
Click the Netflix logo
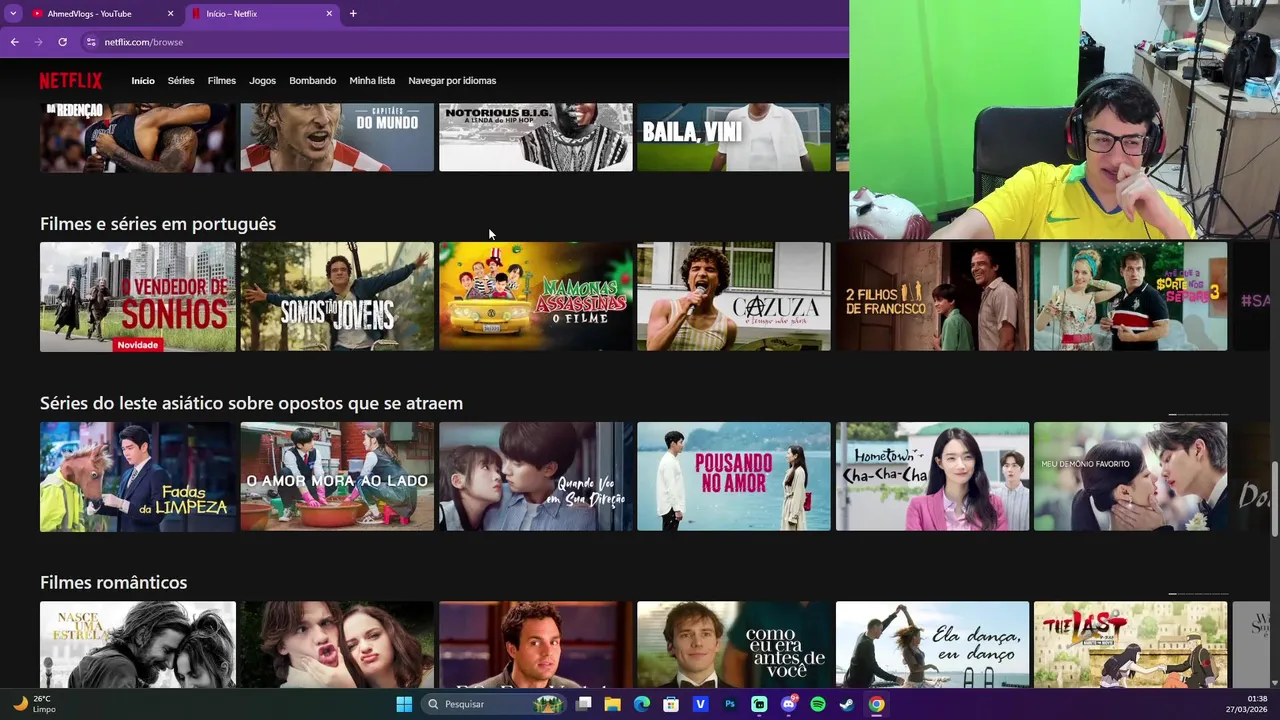[70, 81]
